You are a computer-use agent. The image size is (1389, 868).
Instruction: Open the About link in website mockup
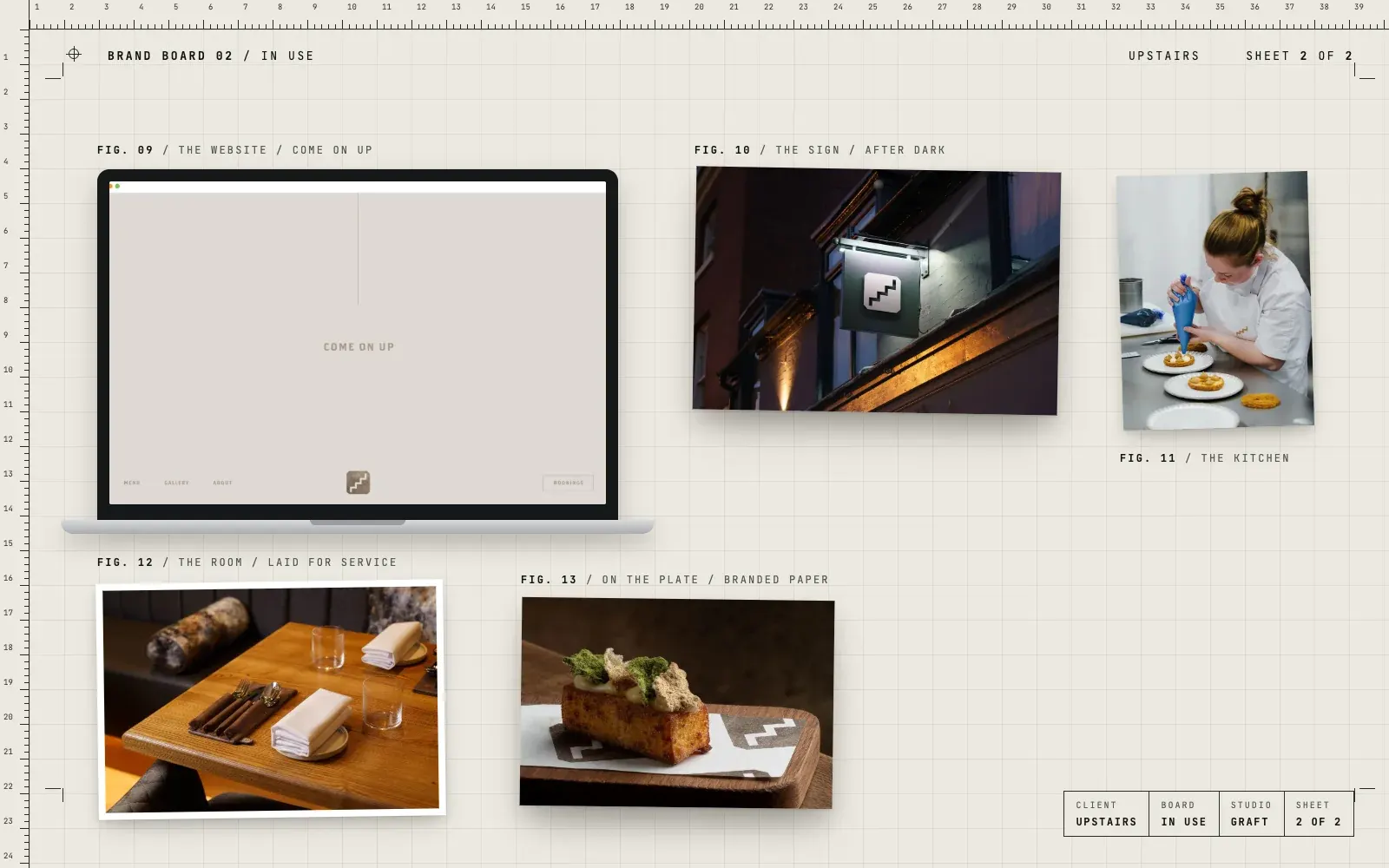223,483
